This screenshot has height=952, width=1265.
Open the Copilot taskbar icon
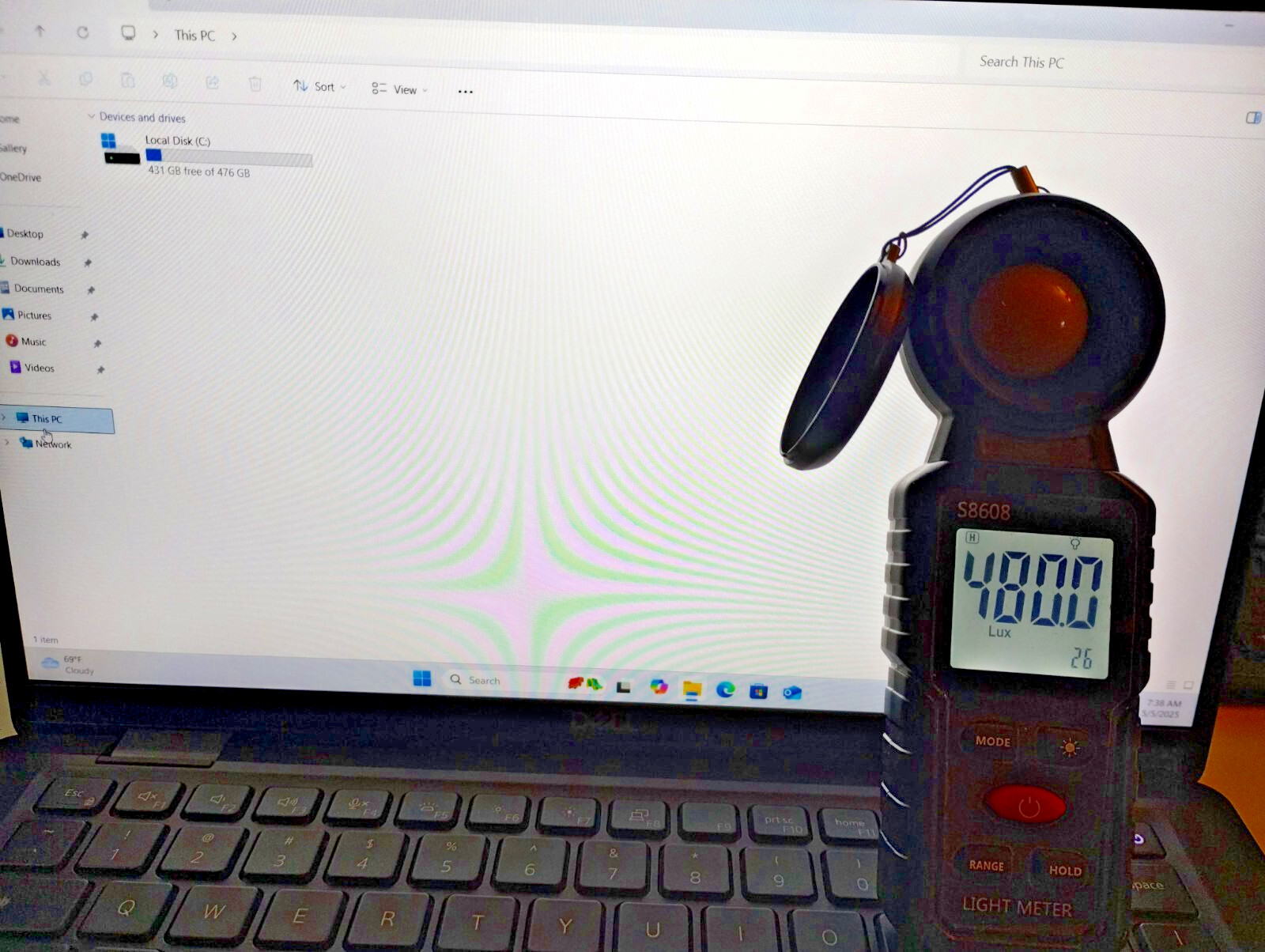pyautogui.click(x=658, y=686)
